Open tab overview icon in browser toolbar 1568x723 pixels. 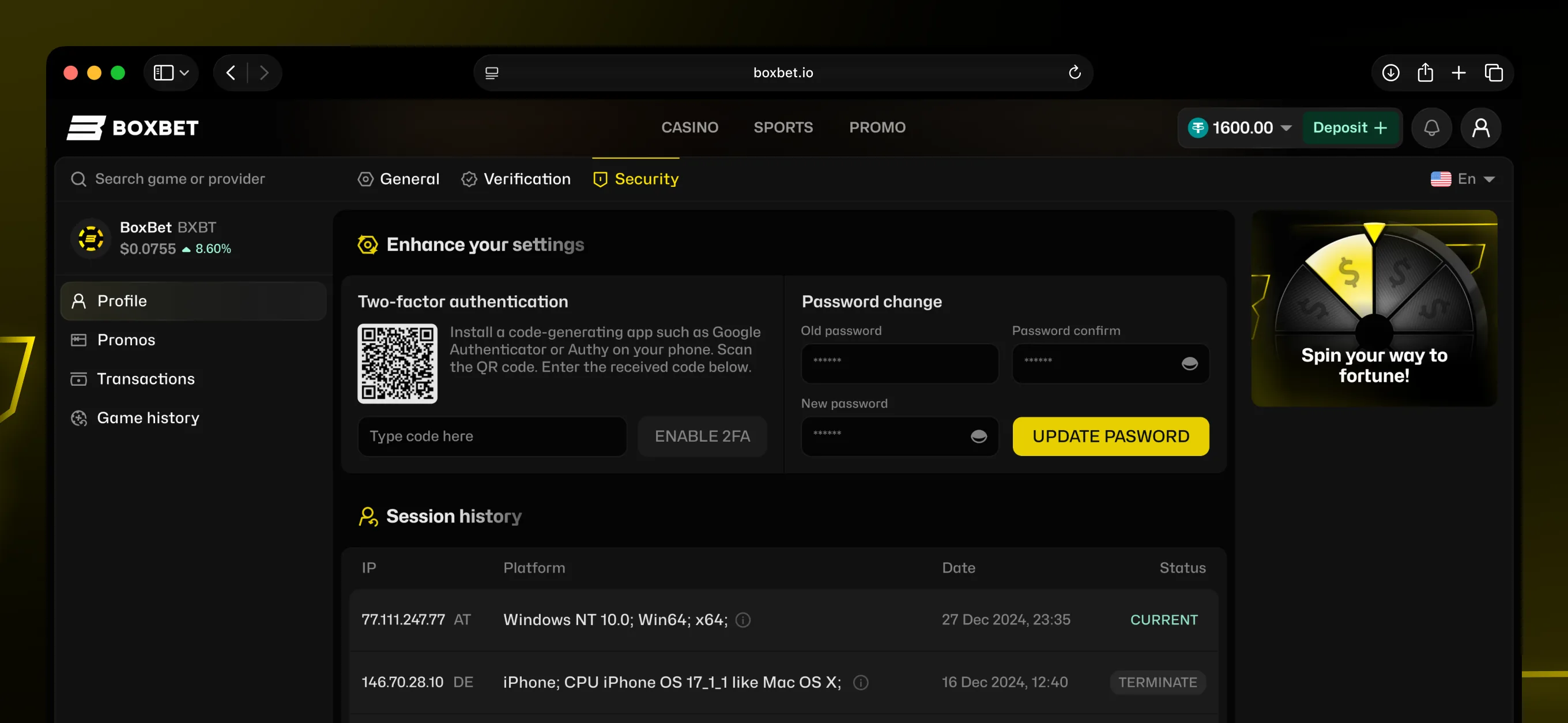[1493, 73]
